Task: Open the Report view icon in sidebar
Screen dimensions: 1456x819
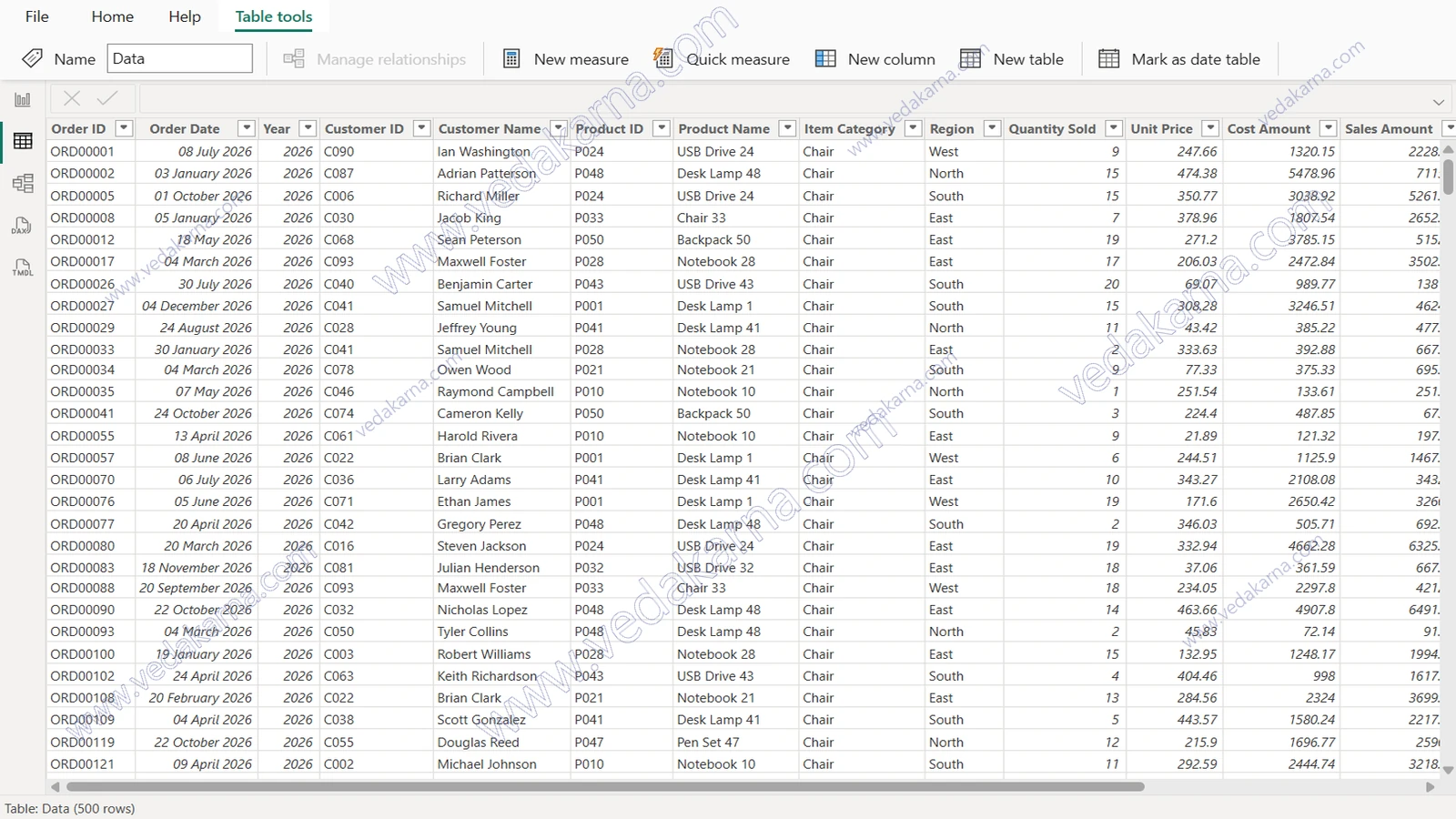Action: click(x=23, y=99)
